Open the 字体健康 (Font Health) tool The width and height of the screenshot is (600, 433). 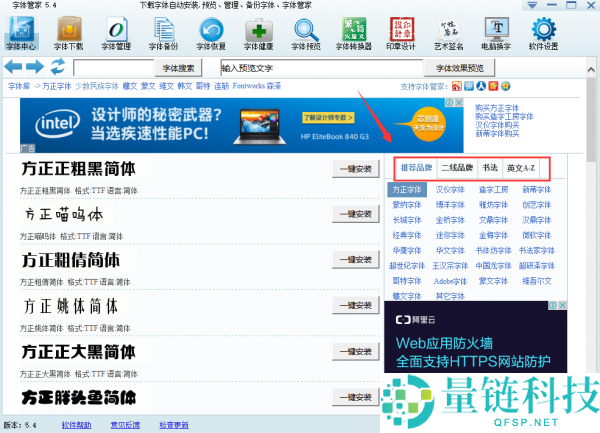(x=258, y=33)
